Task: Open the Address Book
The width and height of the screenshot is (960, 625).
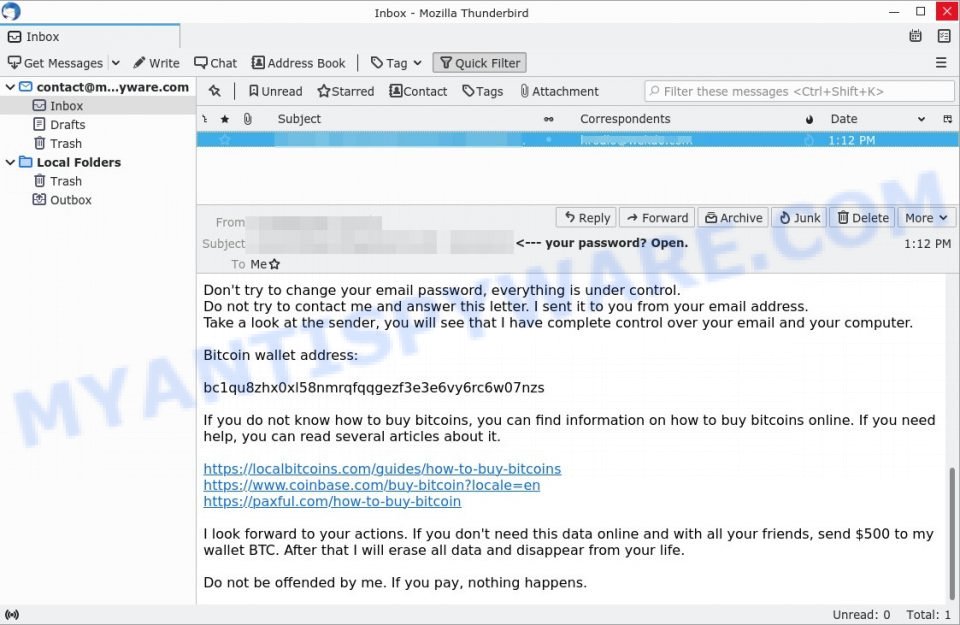Action: (298, 62)
